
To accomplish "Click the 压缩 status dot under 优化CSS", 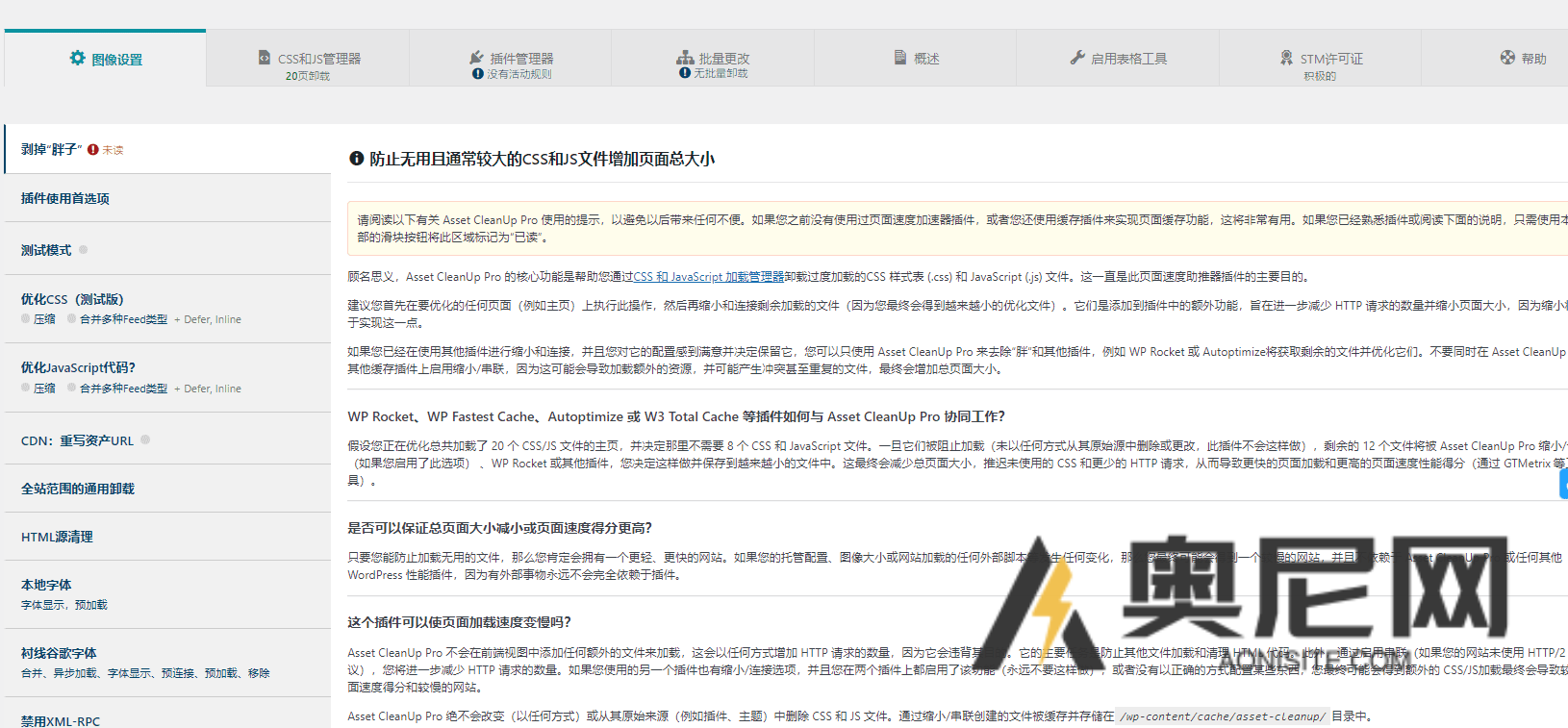I will click(x=26, y=318).
